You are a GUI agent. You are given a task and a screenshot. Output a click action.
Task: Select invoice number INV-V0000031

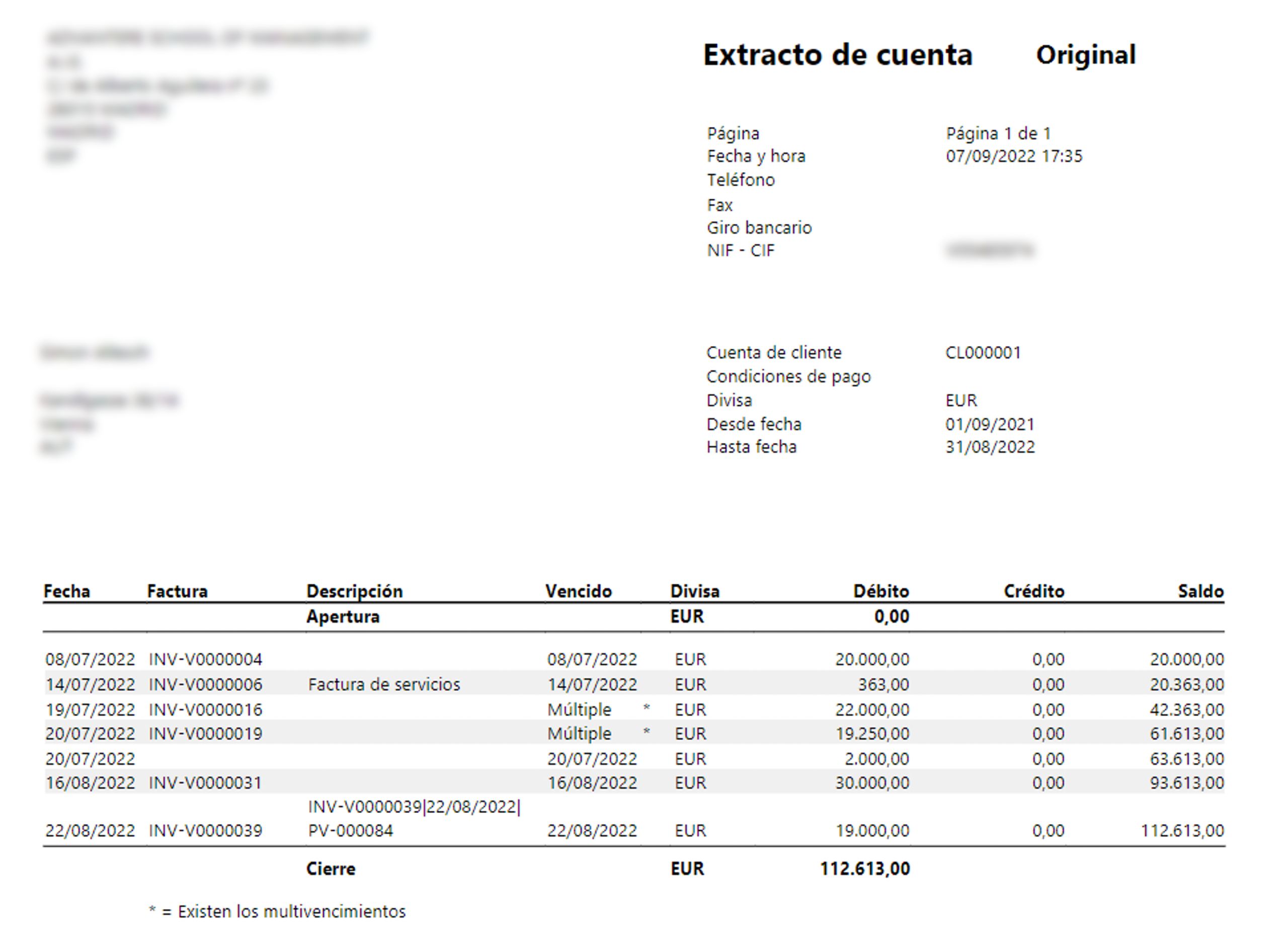tap(205, 783)
